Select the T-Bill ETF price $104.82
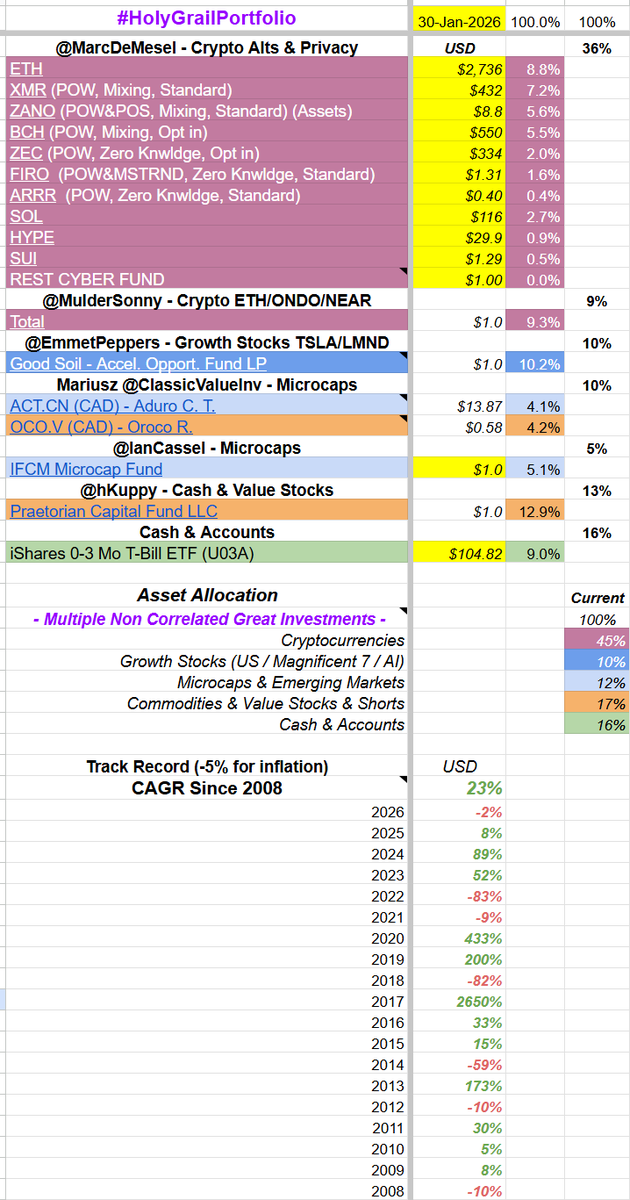This screenshot has width=630, height=1200. [460, 553]
